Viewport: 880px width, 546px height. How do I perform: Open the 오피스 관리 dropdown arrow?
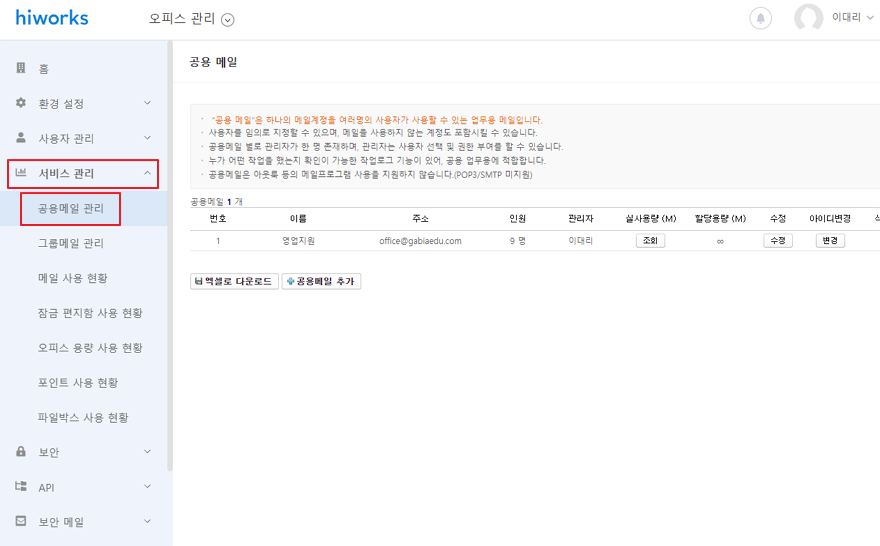pyautogui.click(x=227, y=19)
